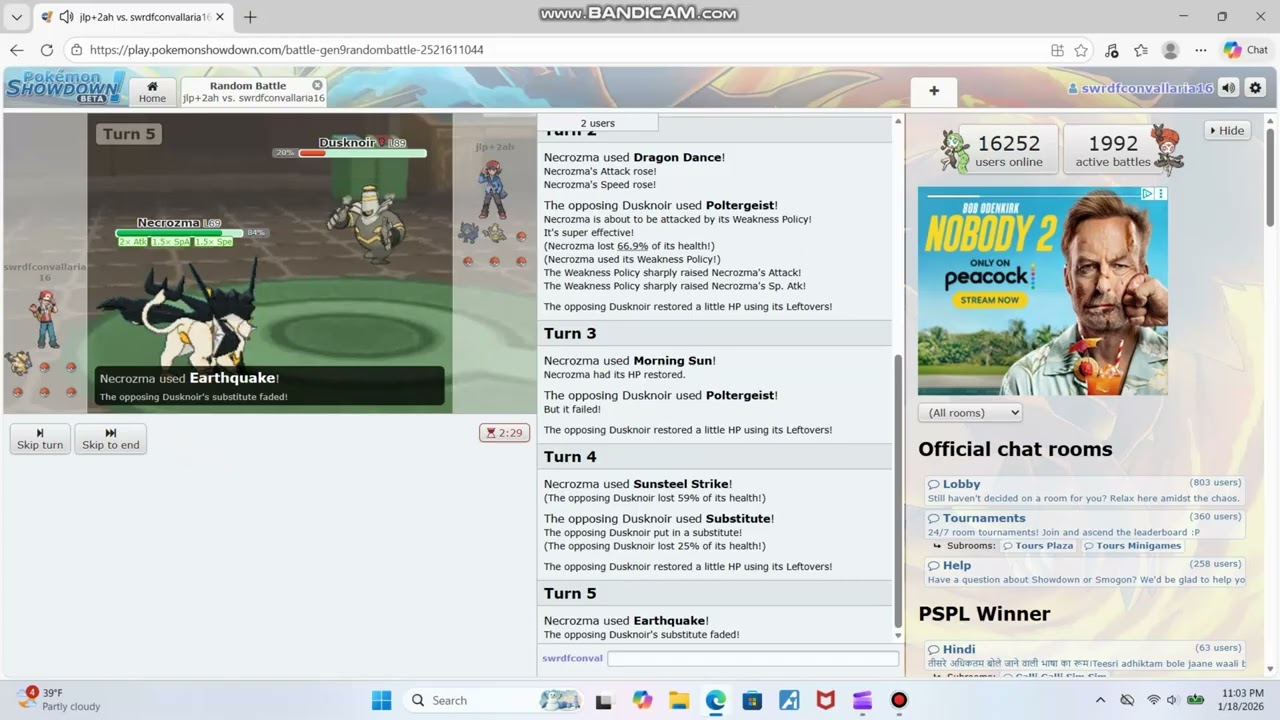
Task: Toggle Showdown sound with the speaker icon
Action: click(x=1229, y=88)
